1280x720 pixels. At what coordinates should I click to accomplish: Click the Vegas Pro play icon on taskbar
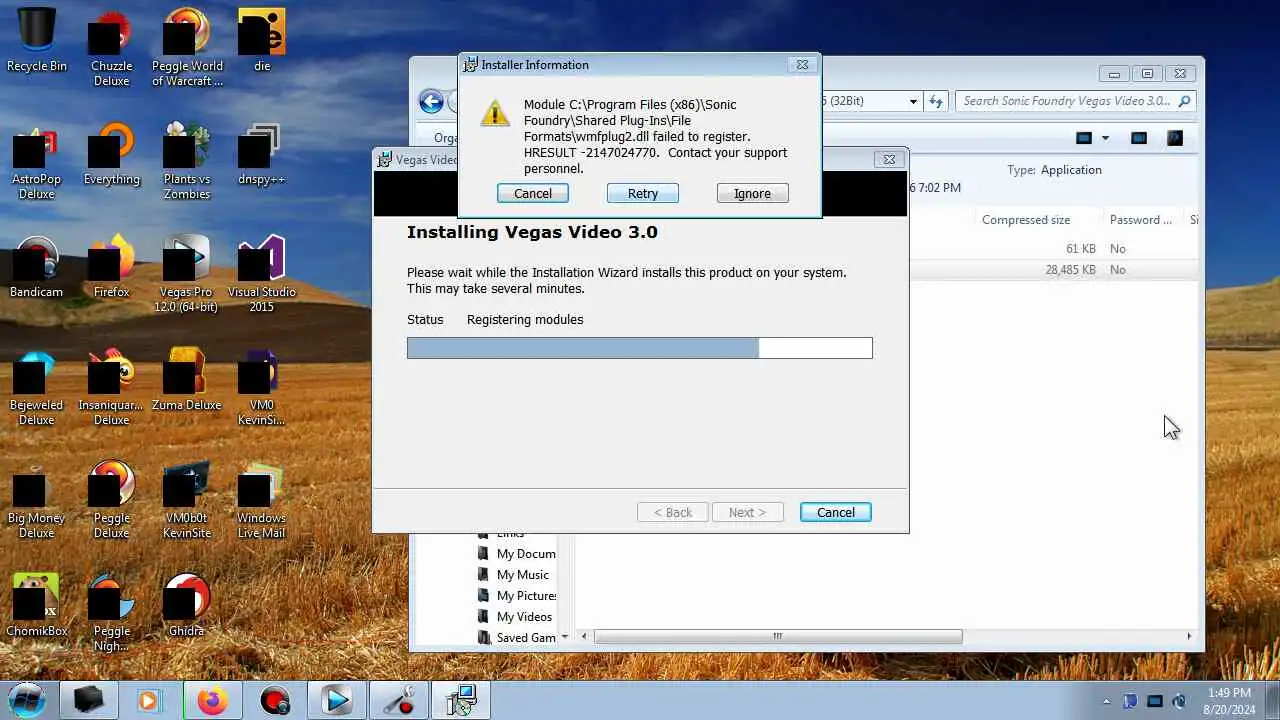click(336, 701)
